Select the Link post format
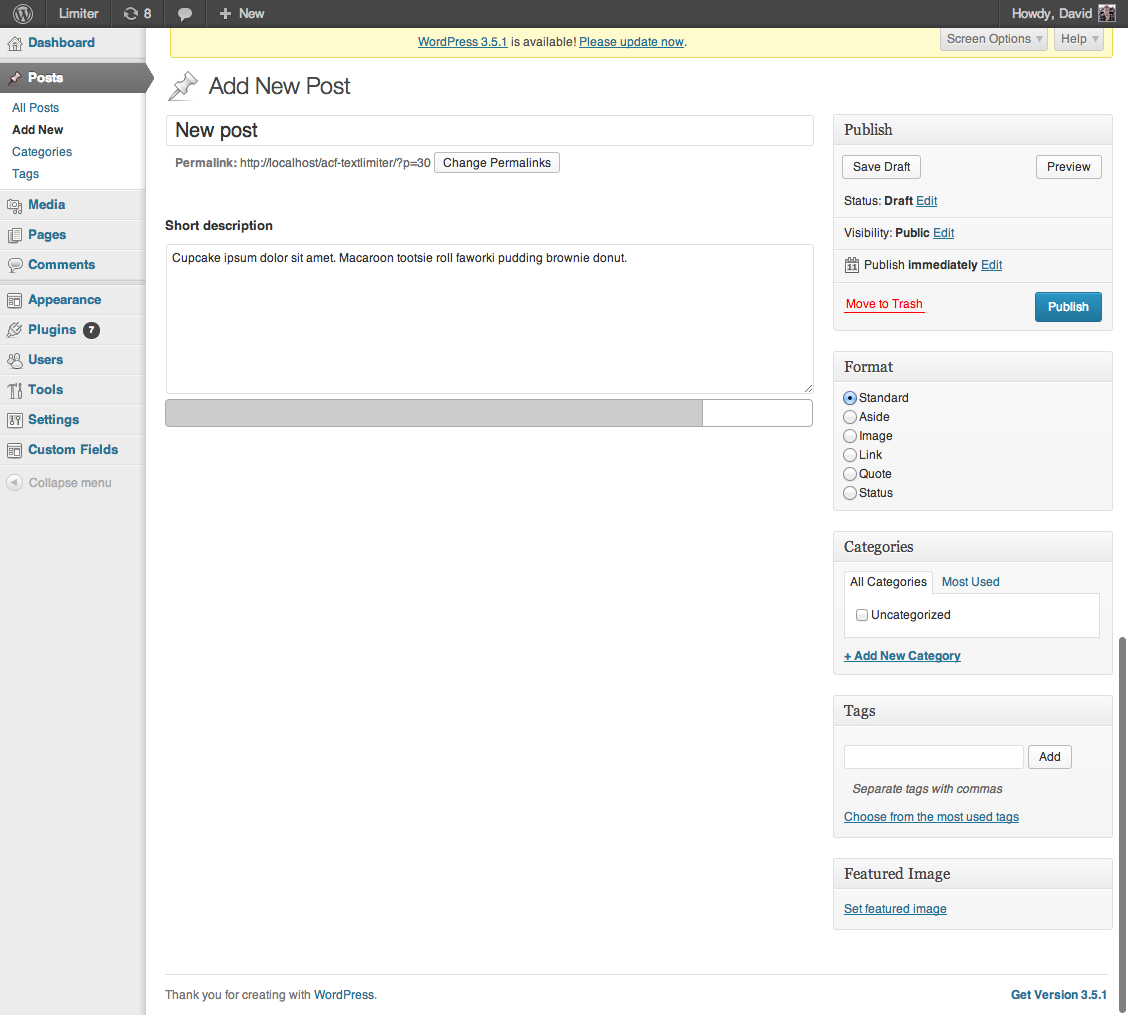This screenshot has width=1128, height=1015. [x=850, y=455]
